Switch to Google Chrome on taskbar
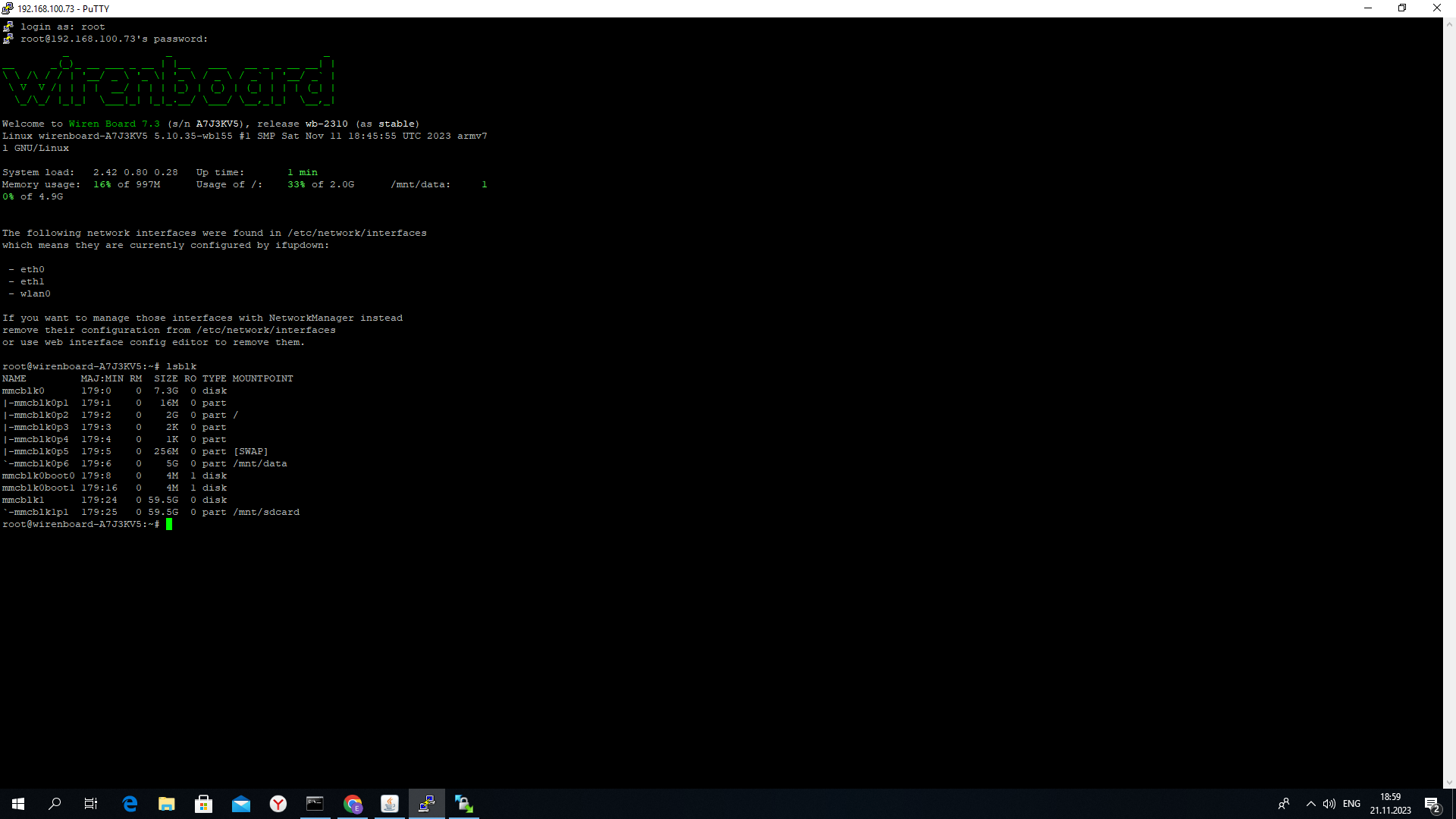 (x=353, y=804)
